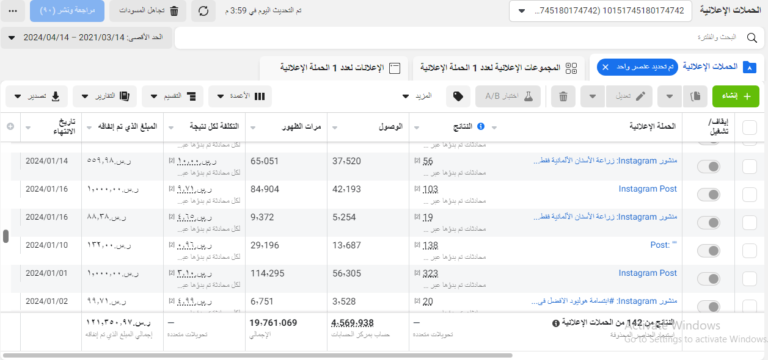Click the trash delete icon in toolbar
The width and height of the screenshot is (768, 360).
pyautogui.click(x=563, y=96)
